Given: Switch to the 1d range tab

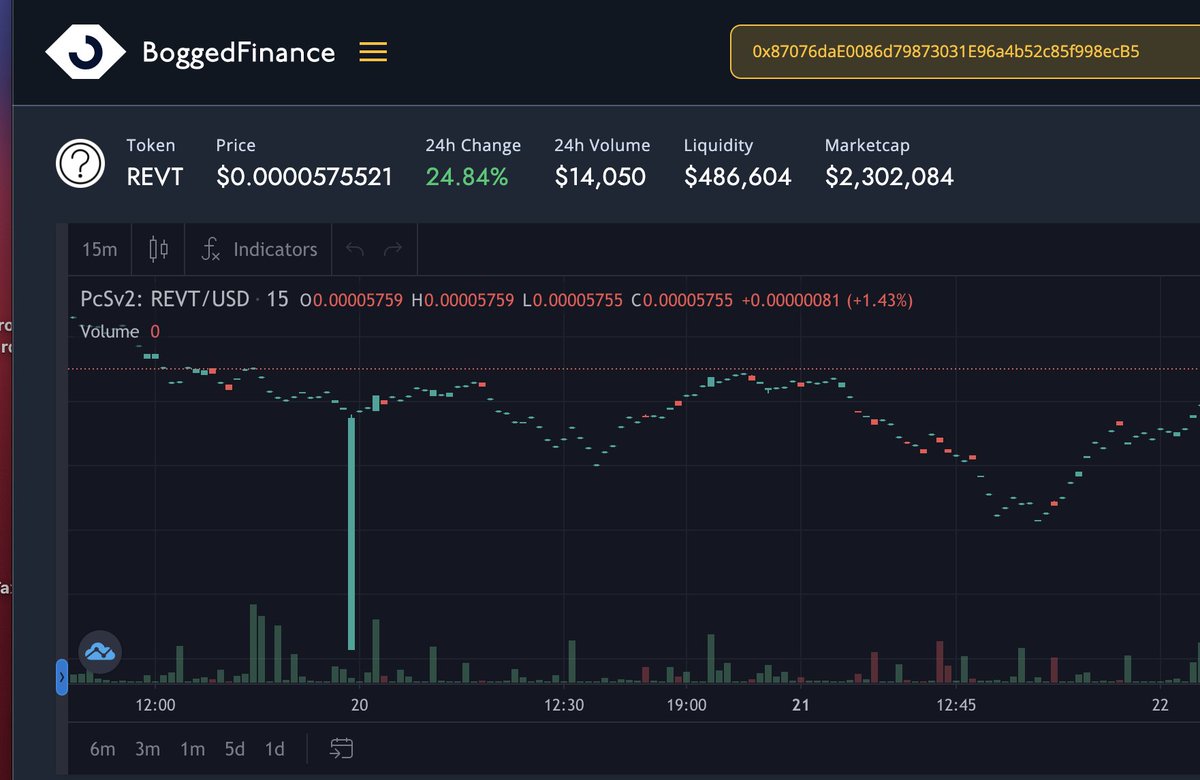Looking at the screenshot, I should click(x=273, y=747).
